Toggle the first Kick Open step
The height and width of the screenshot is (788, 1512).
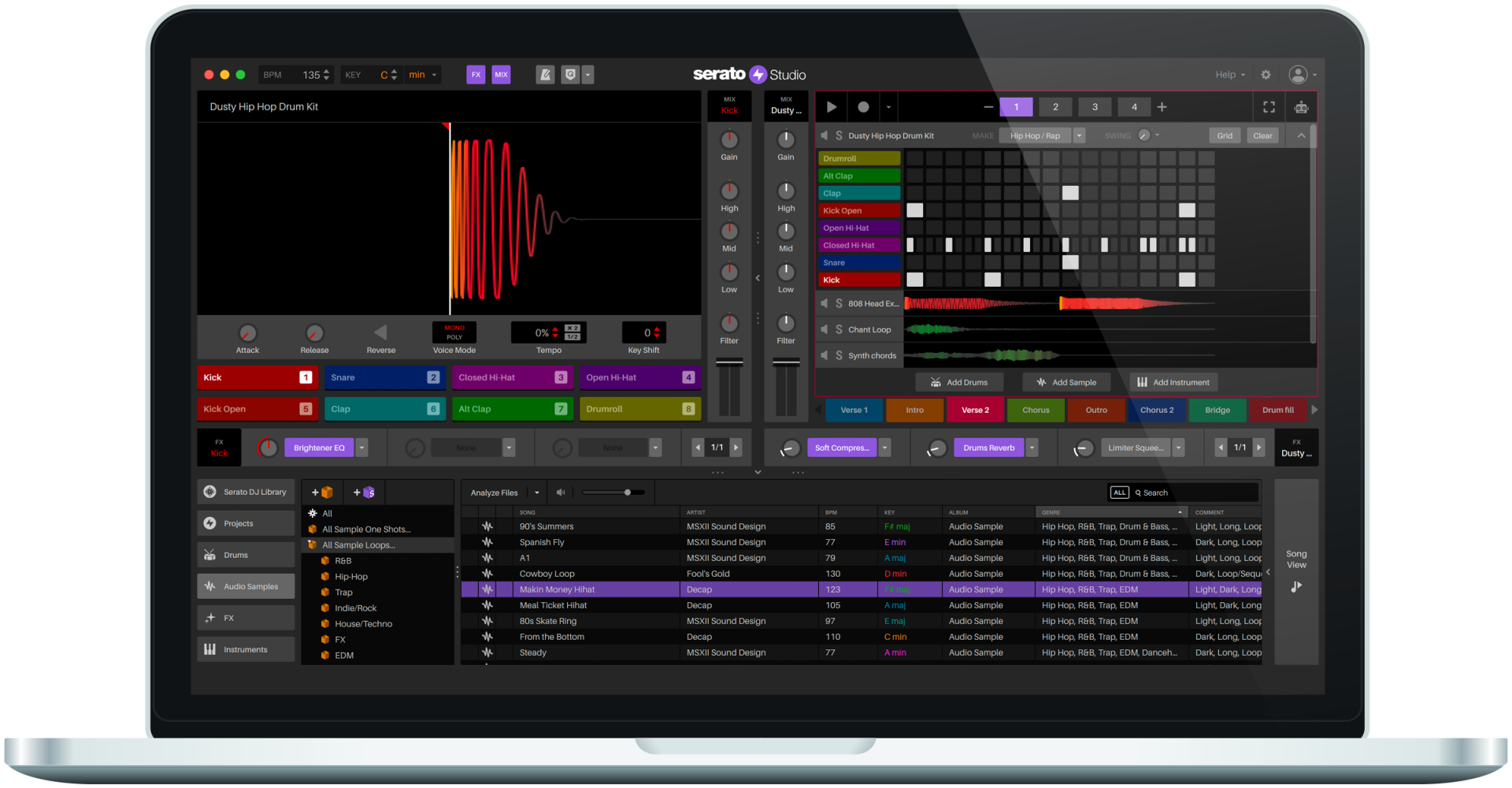[x=914, y=210]
